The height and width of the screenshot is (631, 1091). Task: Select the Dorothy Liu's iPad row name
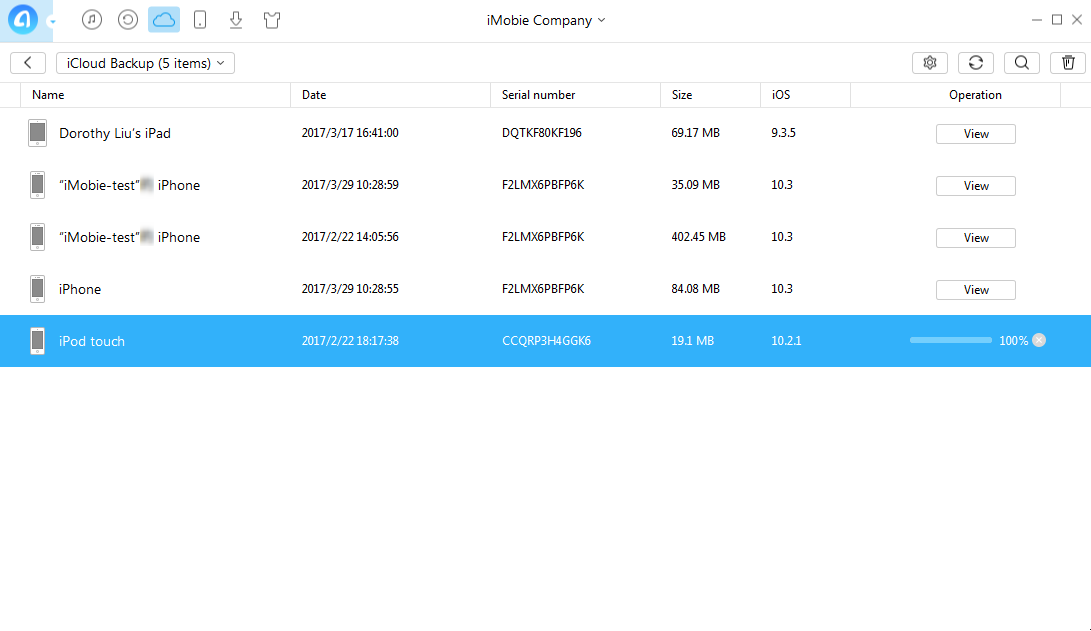pos(115,133)
